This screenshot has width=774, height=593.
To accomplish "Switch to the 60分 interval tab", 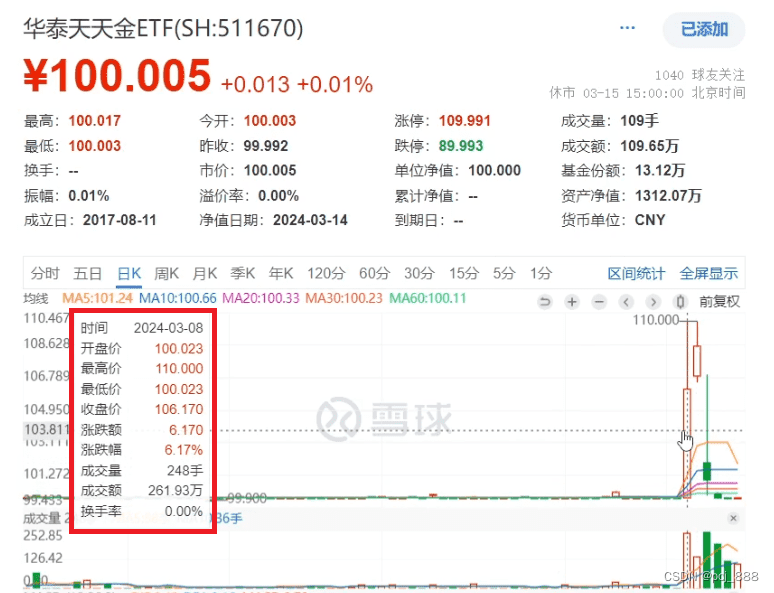I will [374, 273].
